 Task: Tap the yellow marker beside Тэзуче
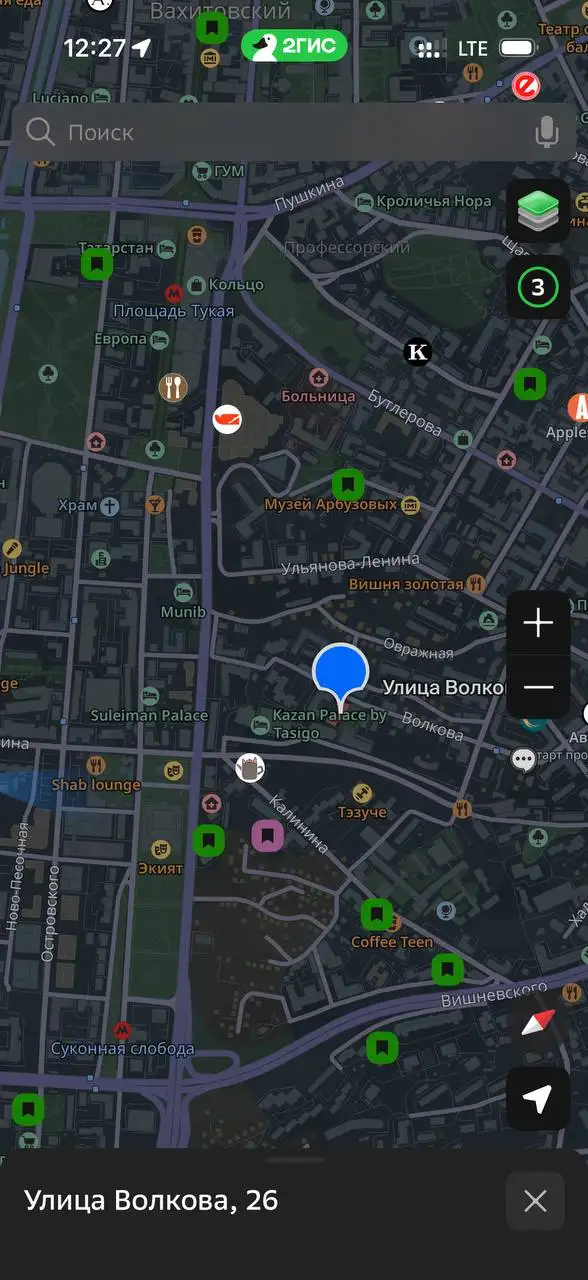(x=362, y=793)
